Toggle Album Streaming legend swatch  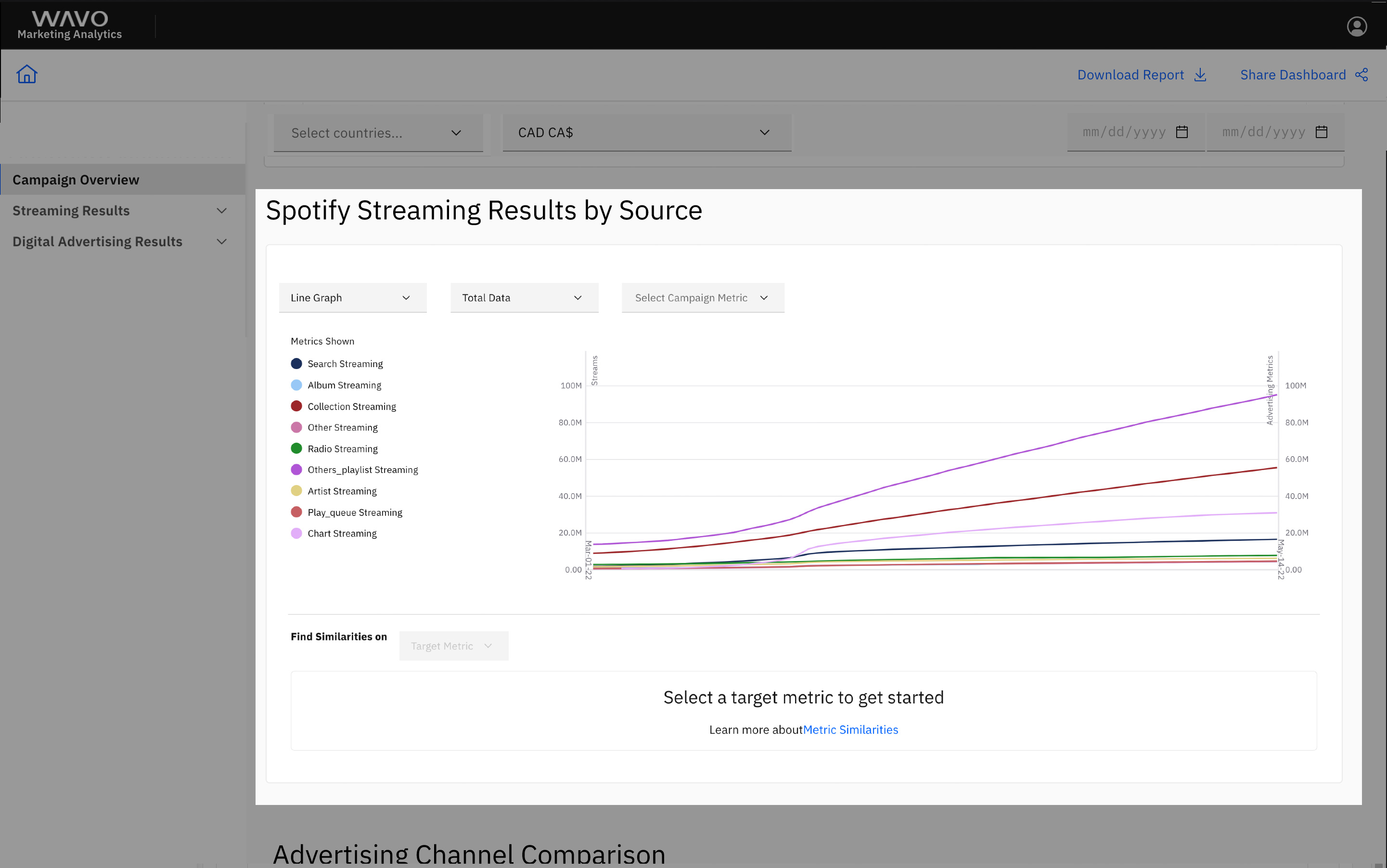(296, 384)
